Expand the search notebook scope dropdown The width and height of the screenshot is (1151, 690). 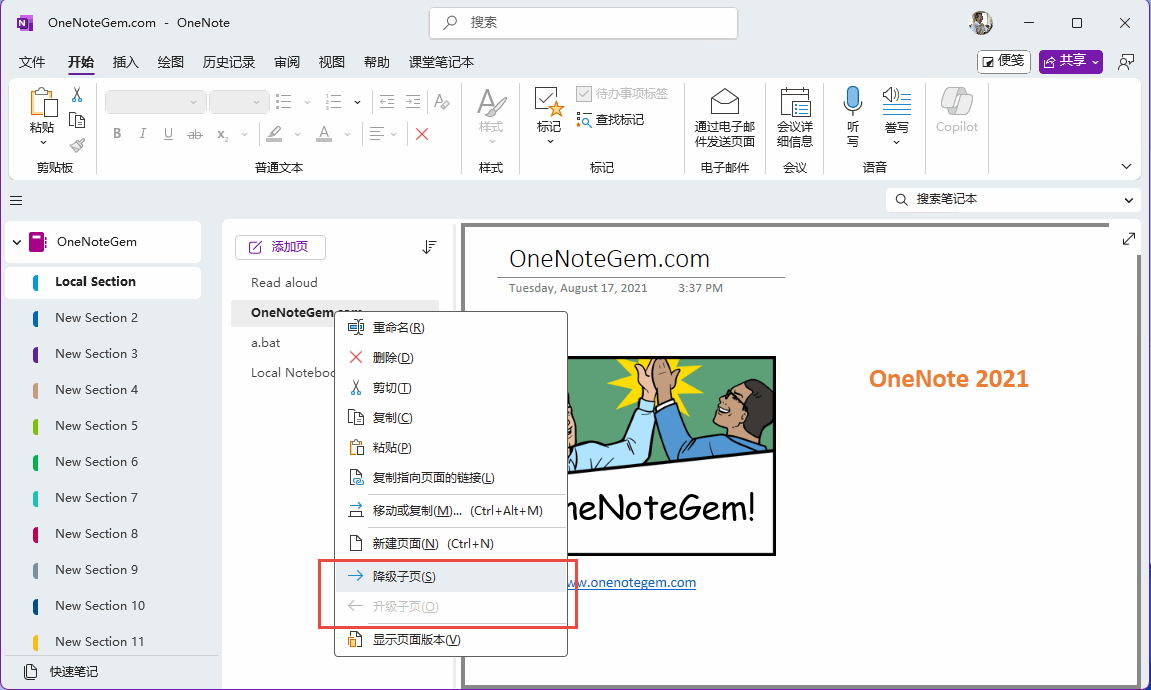(x=1129, y=200)
